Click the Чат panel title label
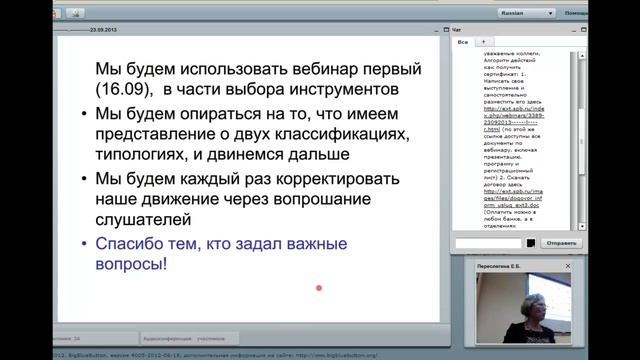Image resolution: width=640 pixels, height=360 pixels. point(457,30)
